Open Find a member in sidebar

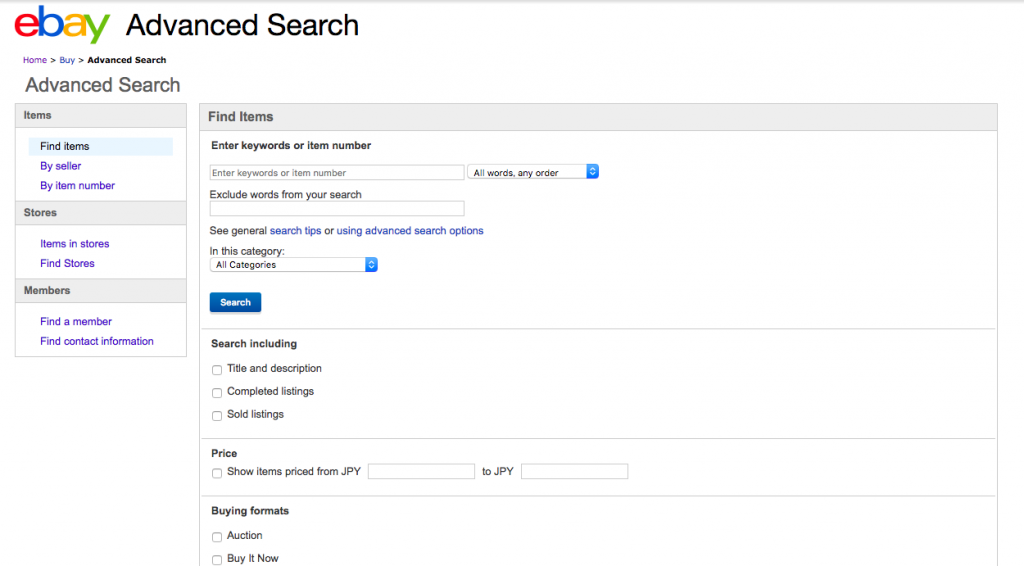pyautogui.click(x=76, y=321)
